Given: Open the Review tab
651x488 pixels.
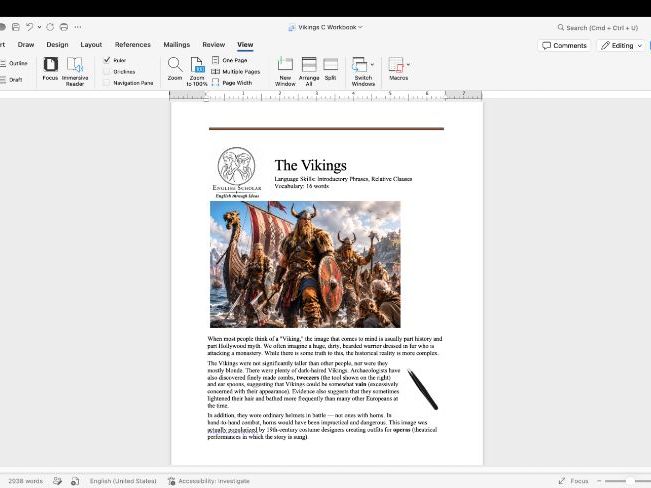Looking at the screenshot, I should pos(214,44).
